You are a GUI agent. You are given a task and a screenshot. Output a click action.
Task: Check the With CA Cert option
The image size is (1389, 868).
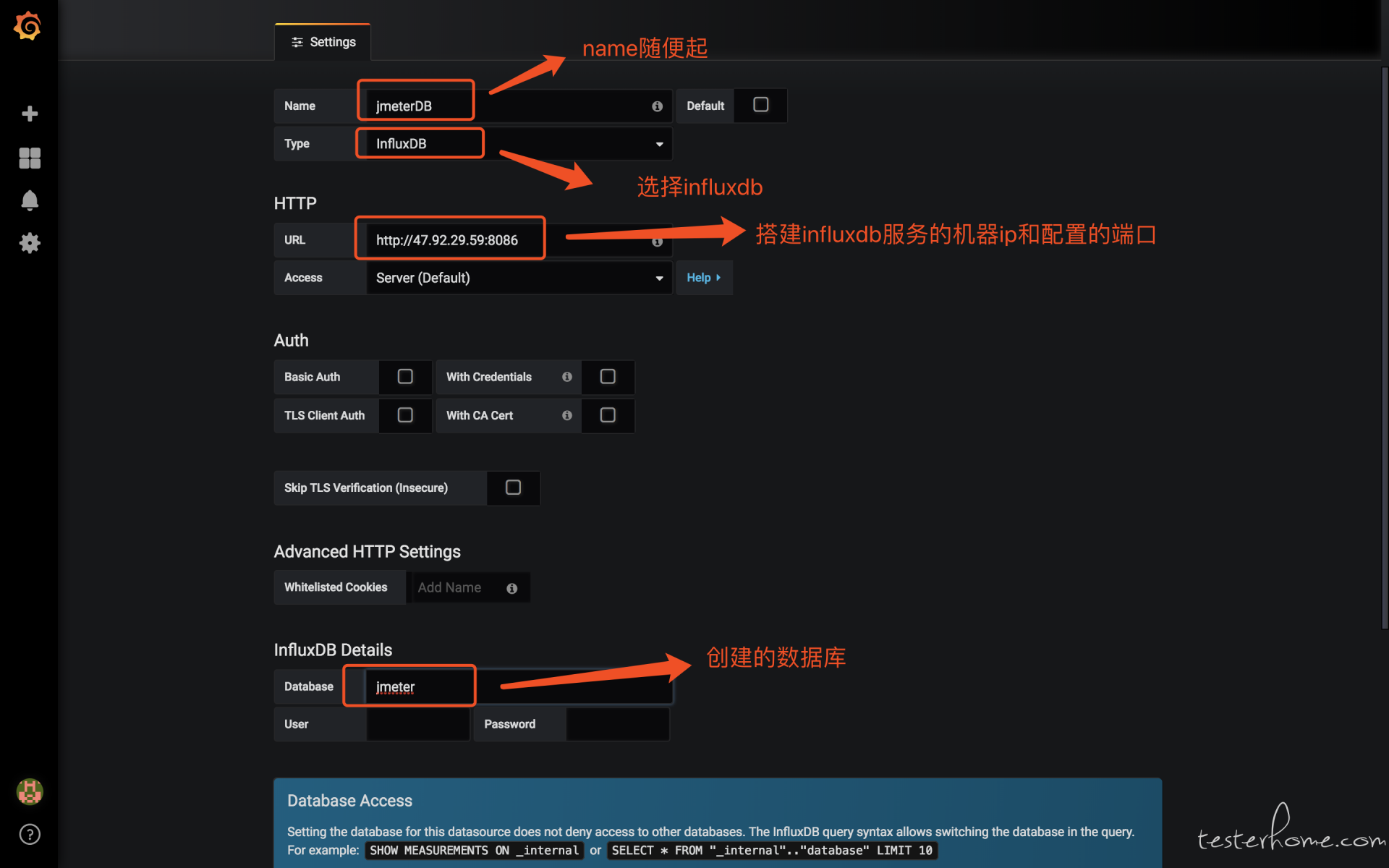point(608,415)
